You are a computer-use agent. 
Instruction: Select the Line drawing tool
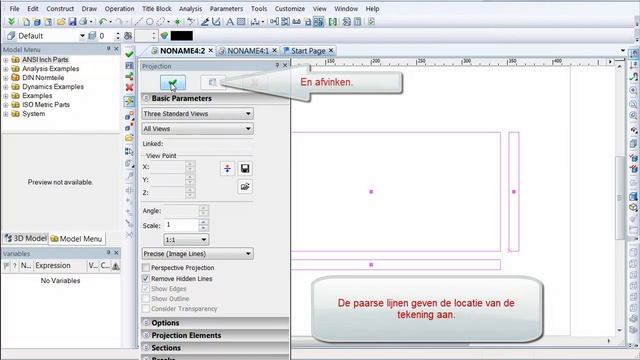pos(139,22)
